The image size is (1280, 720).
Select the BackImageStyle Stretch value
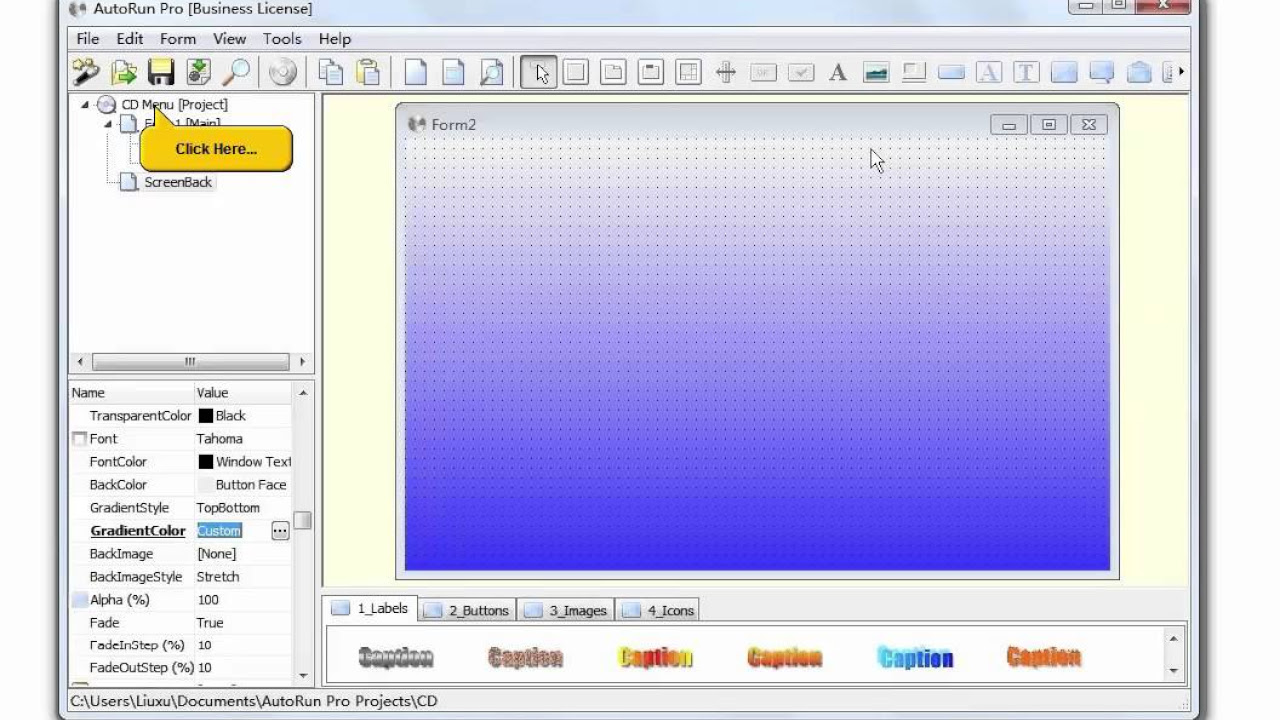[218, 577]
